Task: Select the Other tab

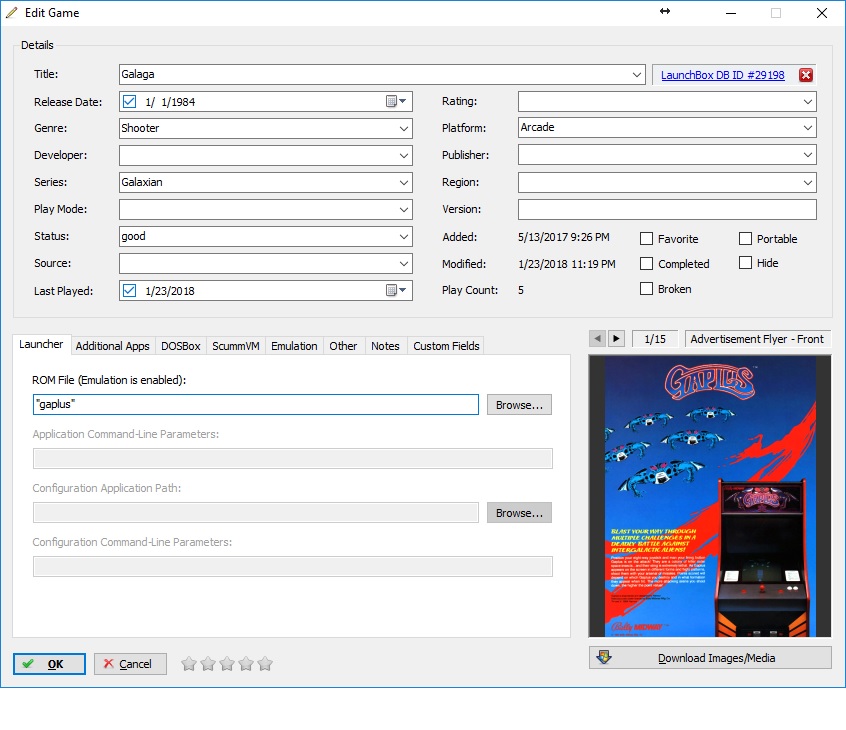Action: click(343, 346)
